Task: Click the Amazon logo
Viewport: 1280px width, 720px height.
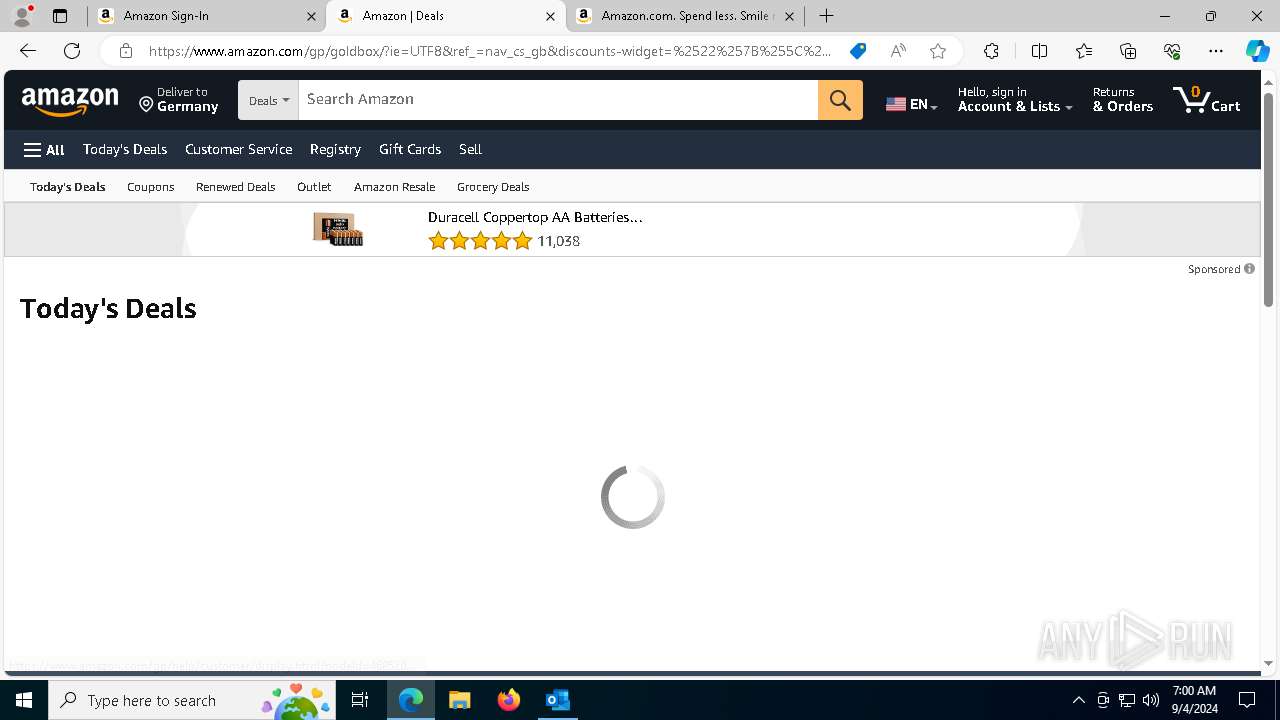Action: (70, 100)
